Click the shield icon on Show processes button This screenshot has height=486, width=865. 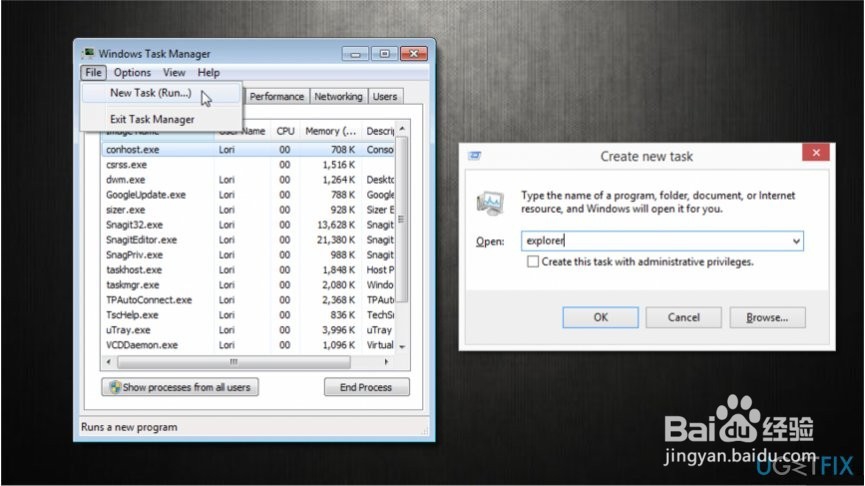click(x=115, y=387)
